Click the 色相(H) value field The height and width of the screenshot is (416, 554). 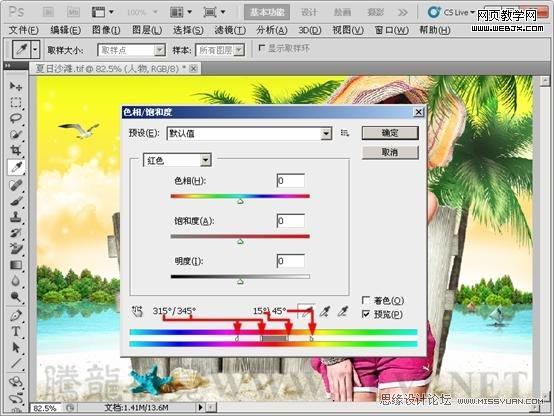291,181
